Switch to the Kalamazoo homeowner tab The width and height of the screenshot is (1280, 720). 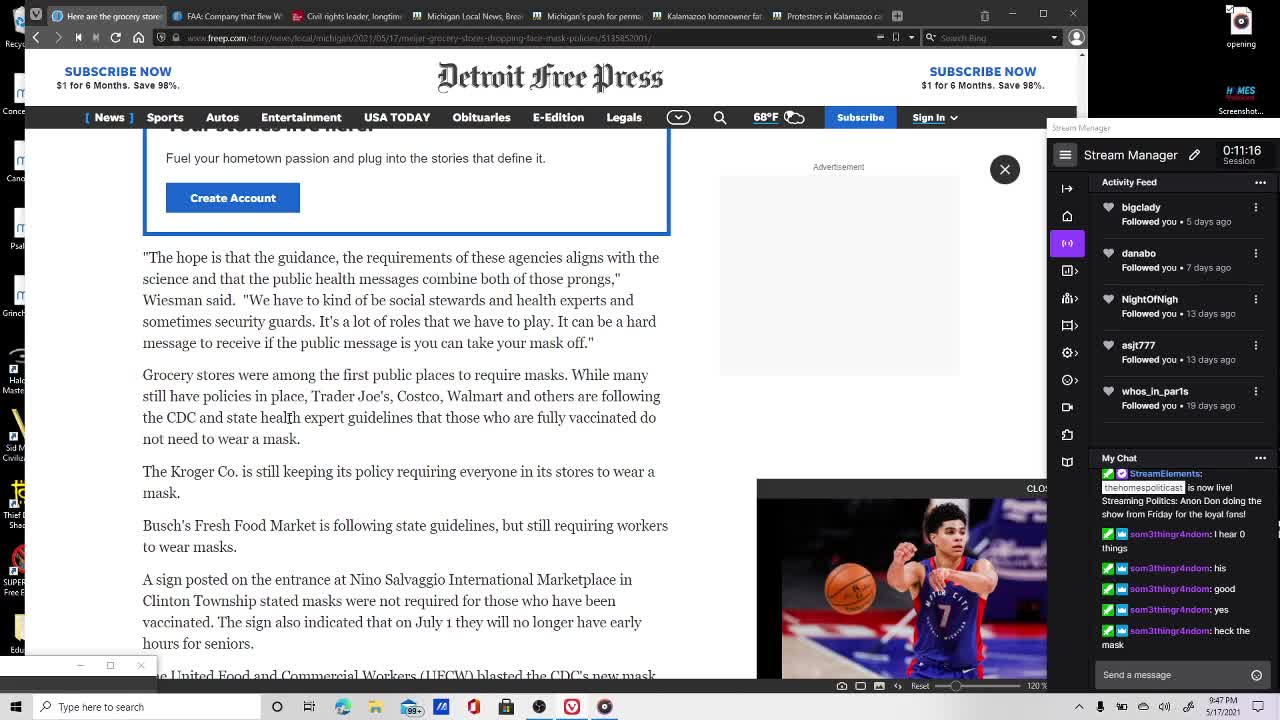click(707, 16)
